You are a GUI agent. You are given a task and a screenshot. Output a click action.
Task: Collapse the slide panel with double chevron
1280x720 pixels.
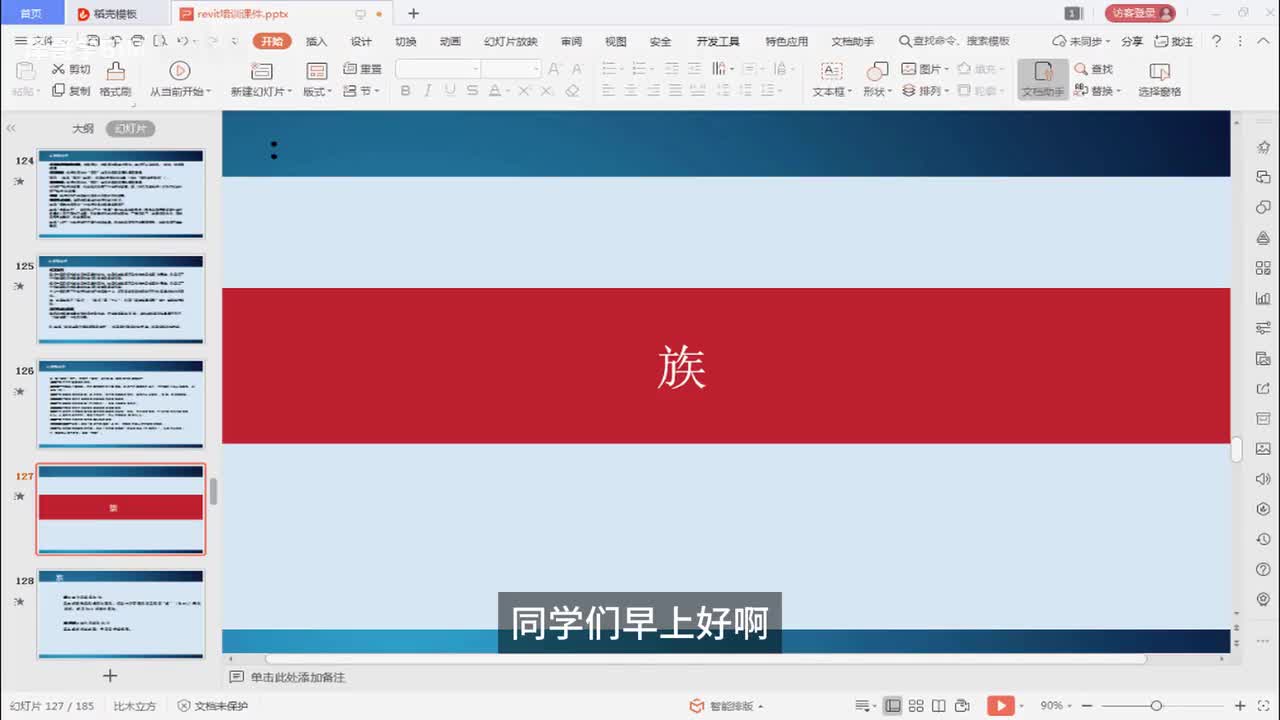point(11,129)
